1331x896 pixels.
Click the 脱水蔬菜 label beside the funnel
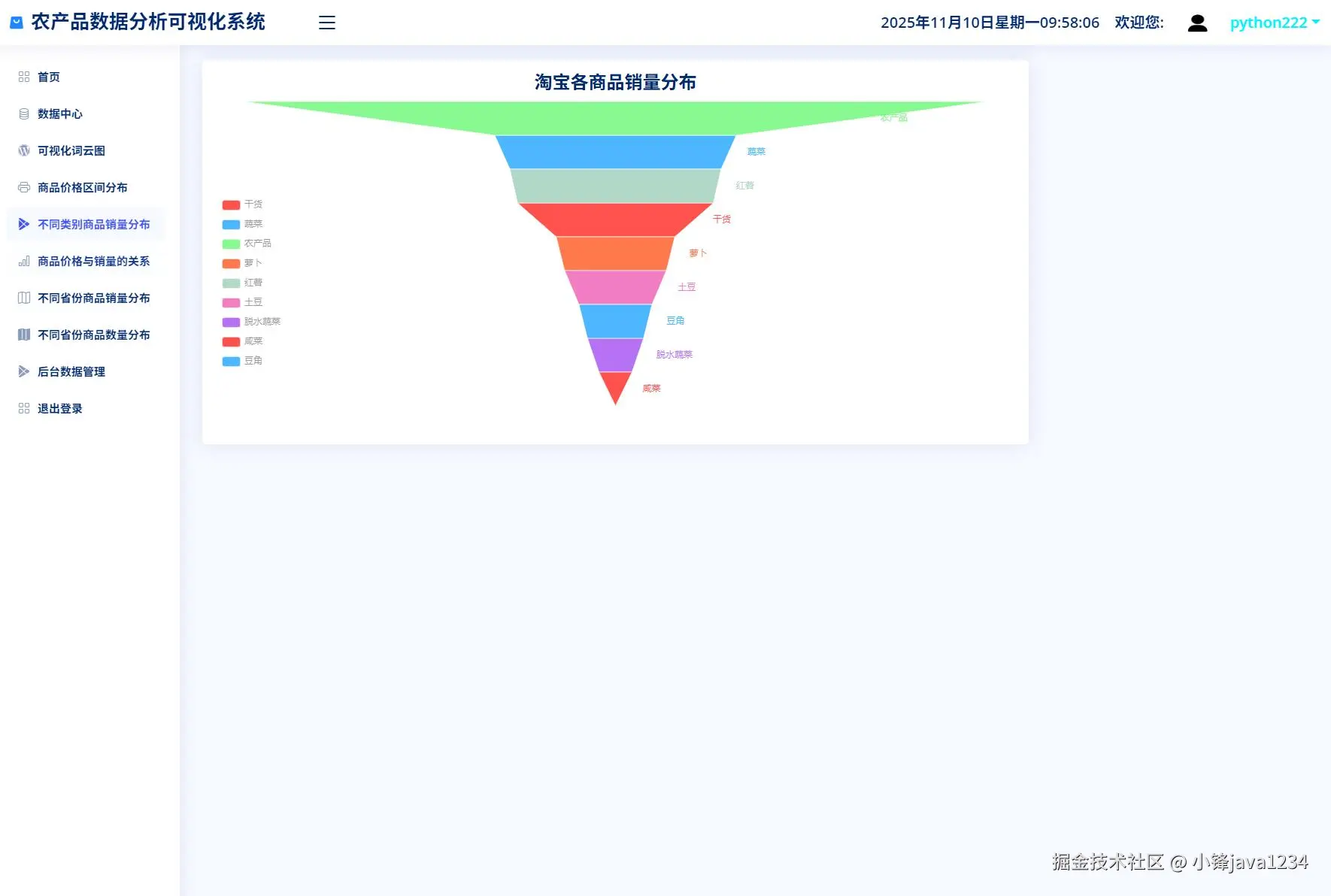pyautogui.click(x=674, y=355)
